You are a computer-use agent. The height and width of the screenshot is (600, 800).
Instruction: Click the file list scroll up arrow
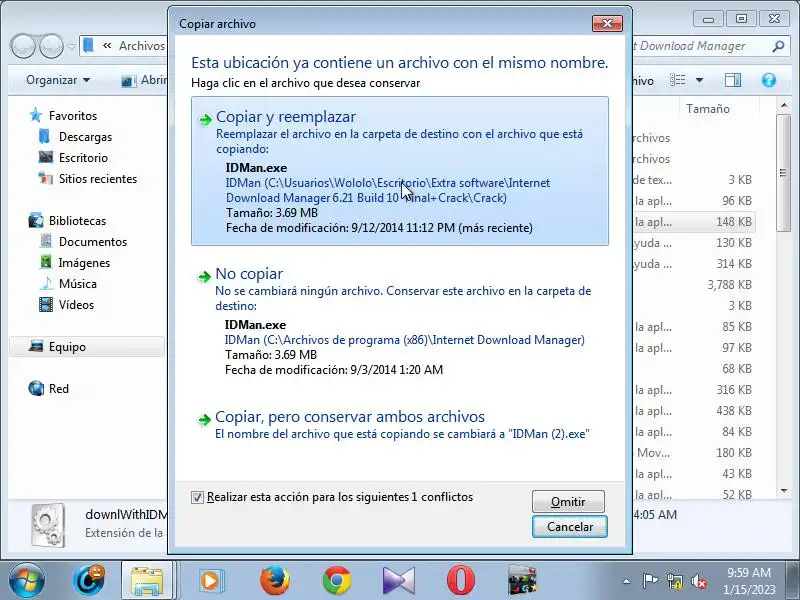click(784, 106)
